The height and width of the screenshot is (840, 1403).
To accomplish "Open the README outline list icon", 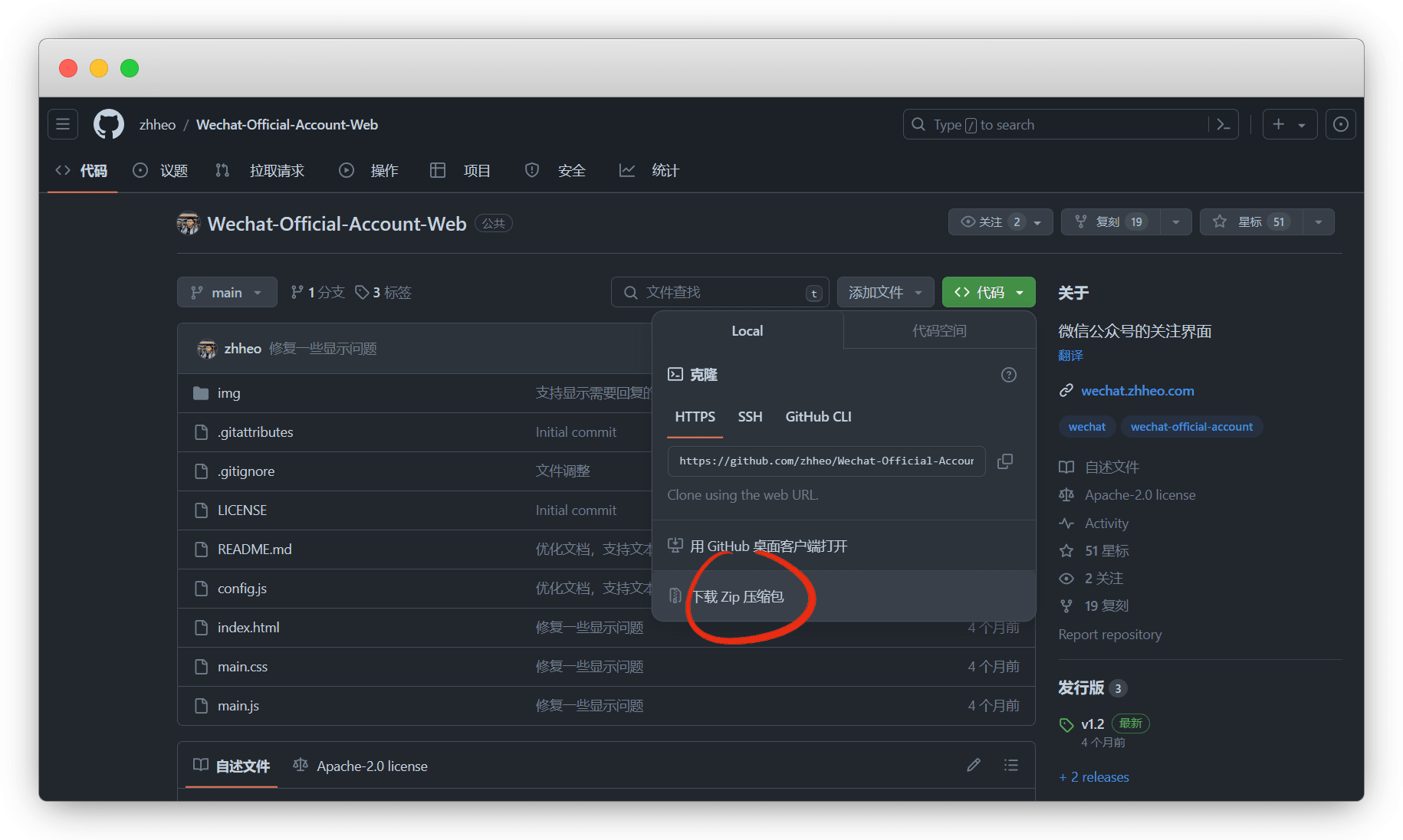I will pos(1010,764).
